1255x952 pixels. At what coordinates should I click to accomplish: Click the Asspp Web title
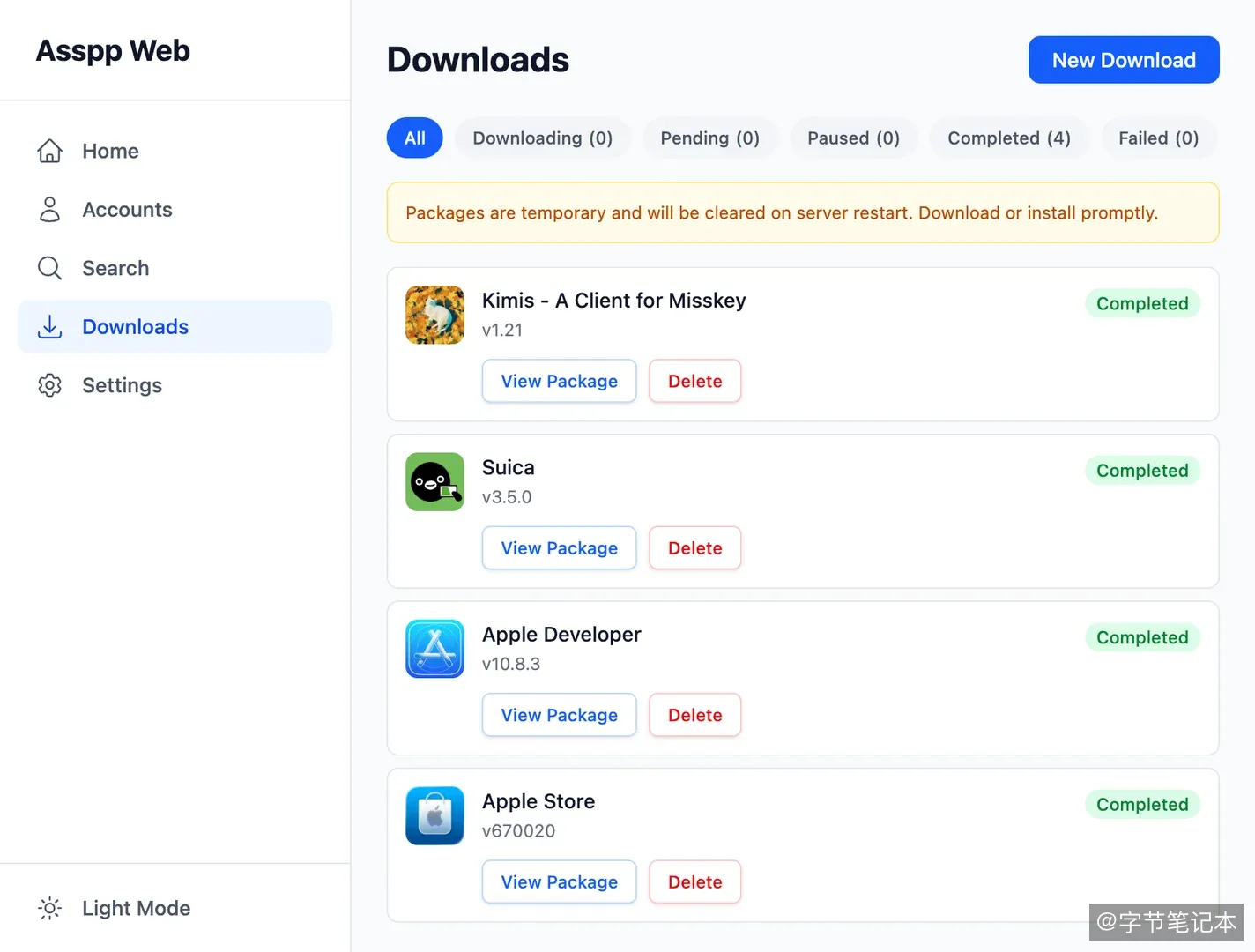(x=113, y=51)
